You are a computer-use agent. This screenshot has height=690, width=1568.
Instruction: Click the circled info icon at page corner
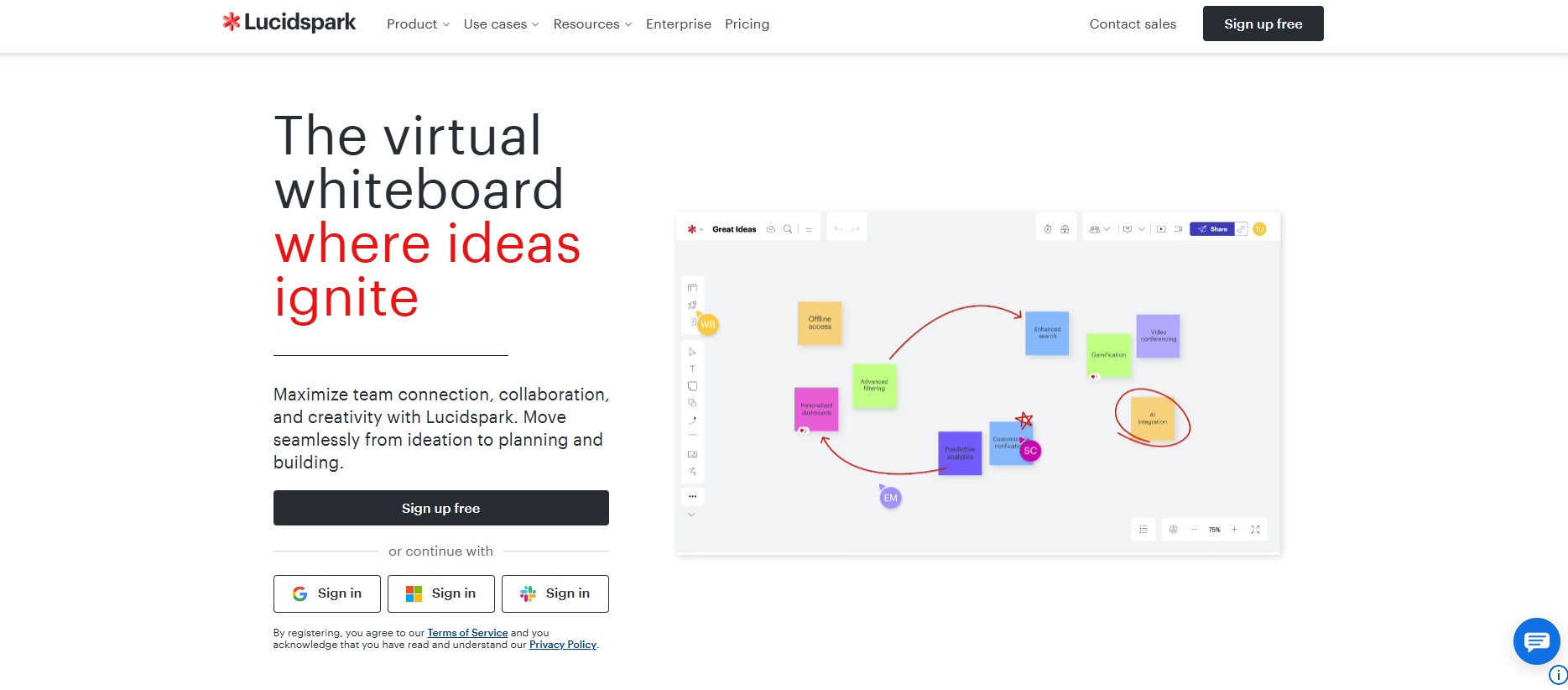pos(1558,675)
